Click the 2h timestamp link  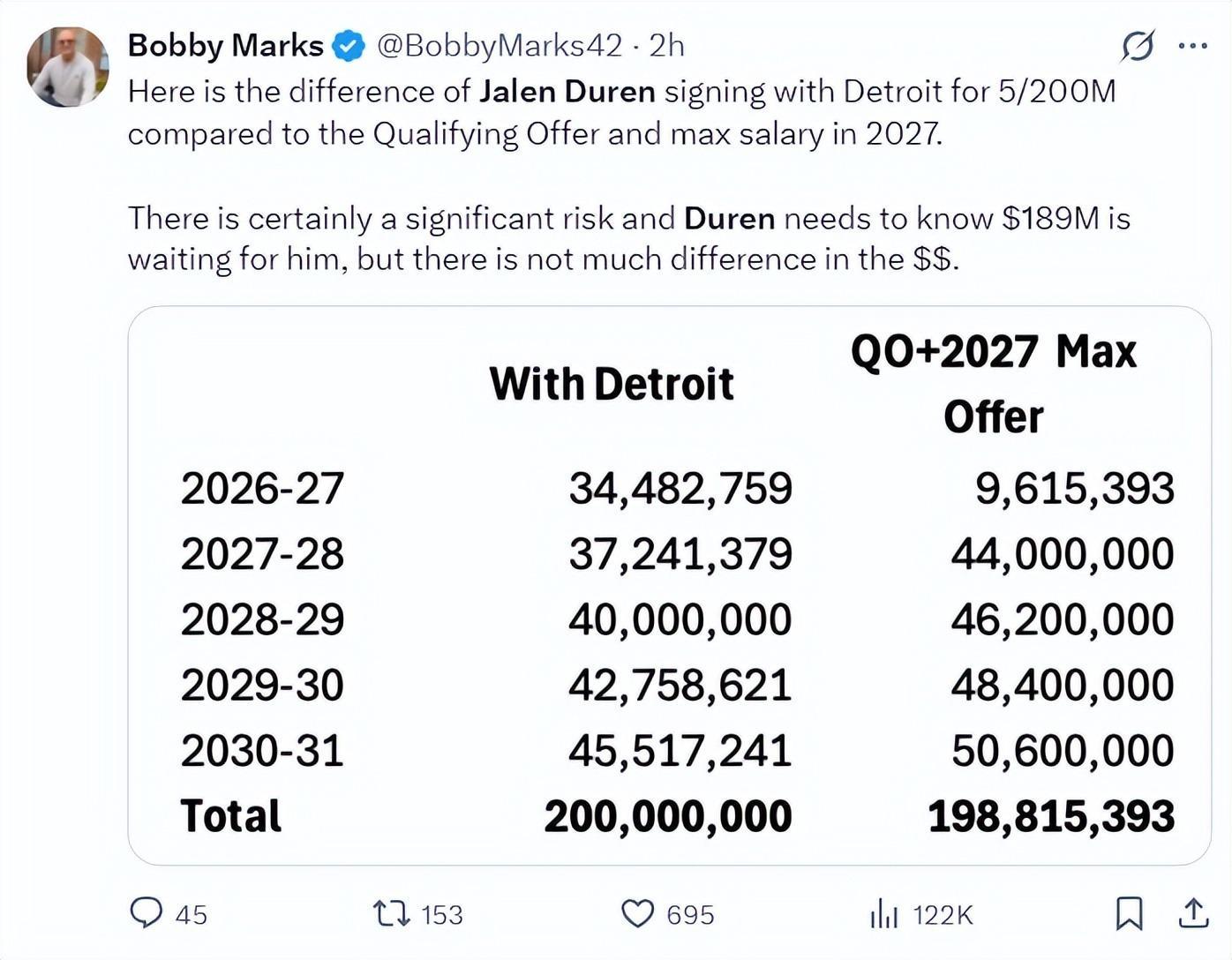[x=666, y=45]
